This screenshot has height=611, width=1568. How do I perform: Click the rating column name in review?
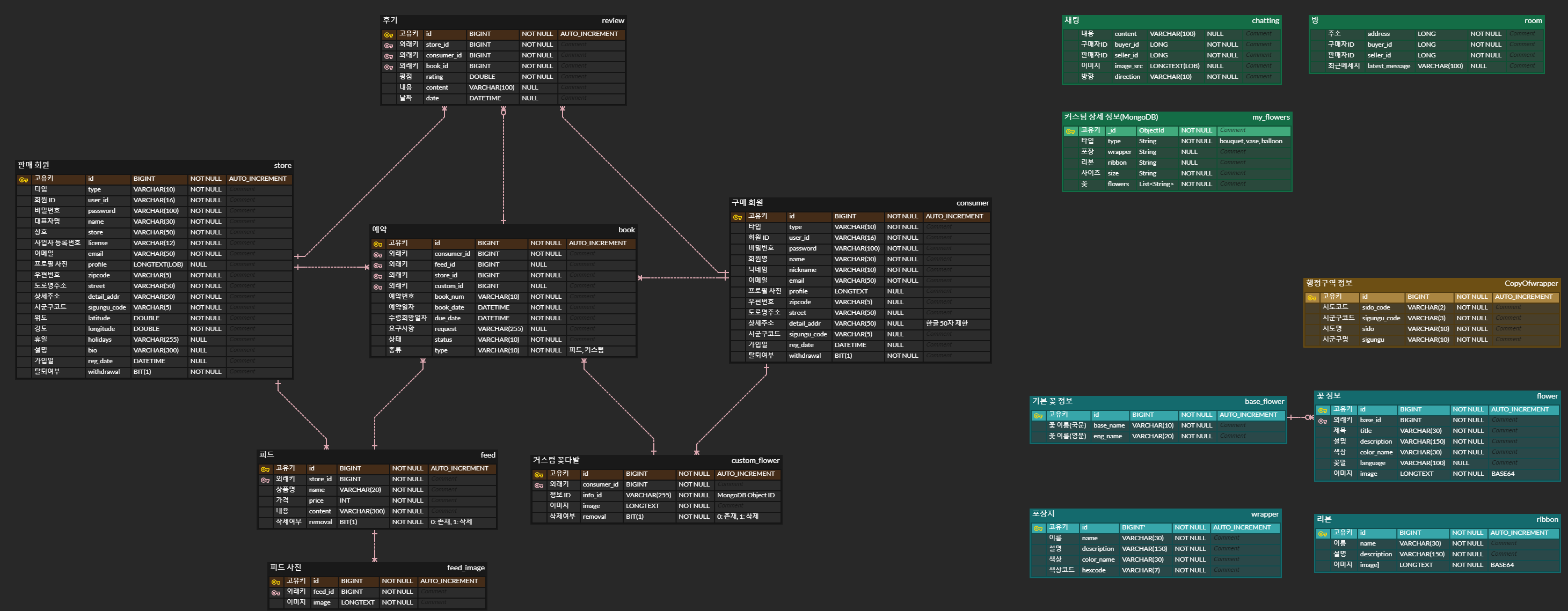[x=435, y=77]
